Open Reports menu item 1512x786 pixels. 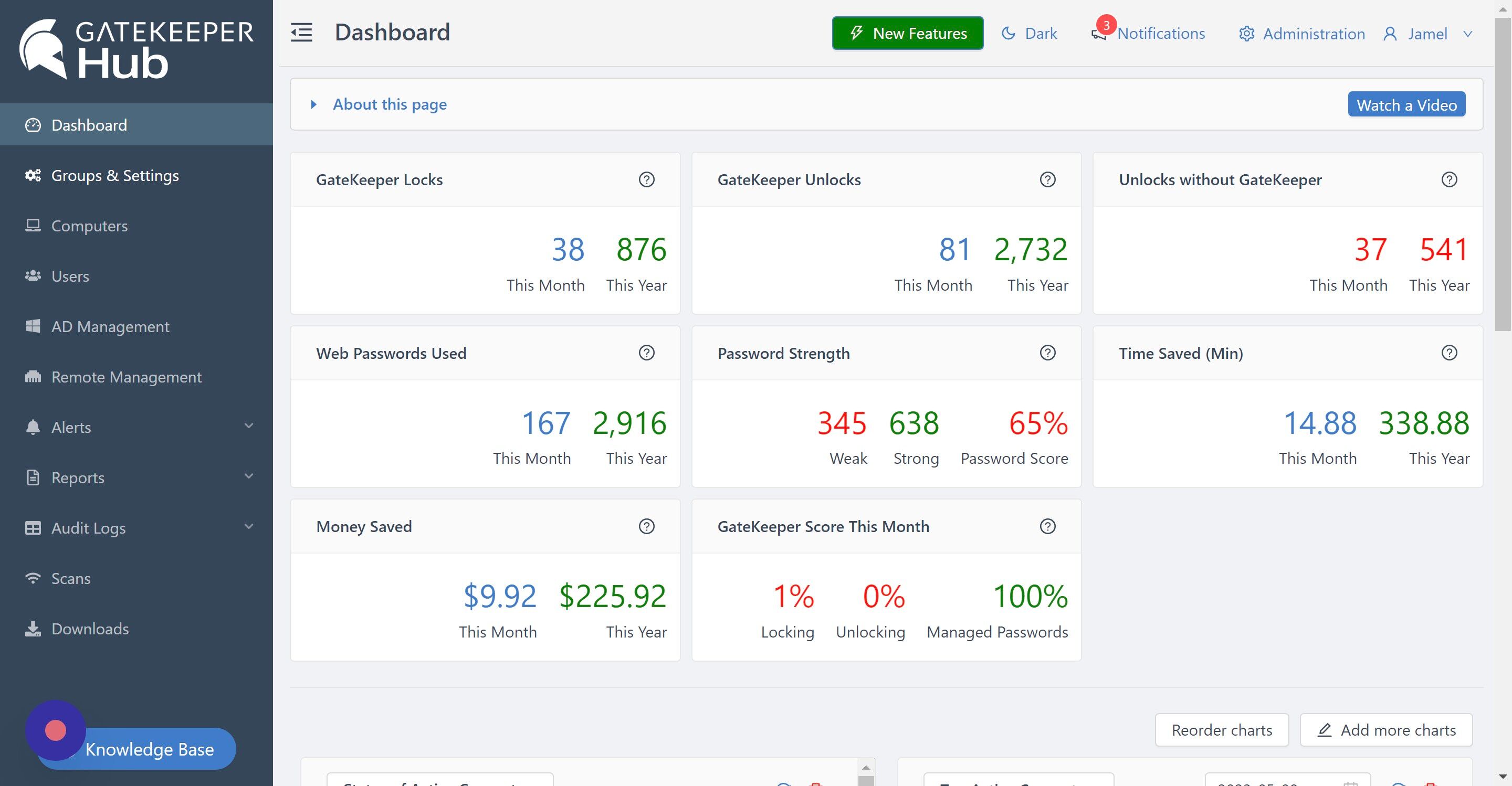pyautogui.click(x=136, y=477)
